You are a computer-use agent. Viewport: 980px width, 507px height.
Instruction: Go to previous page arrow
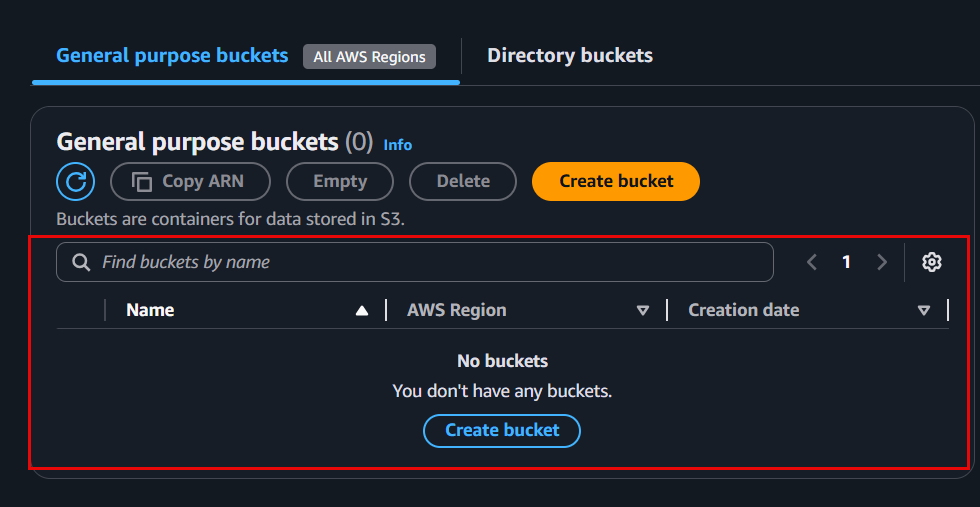click(x=812, y=262)
